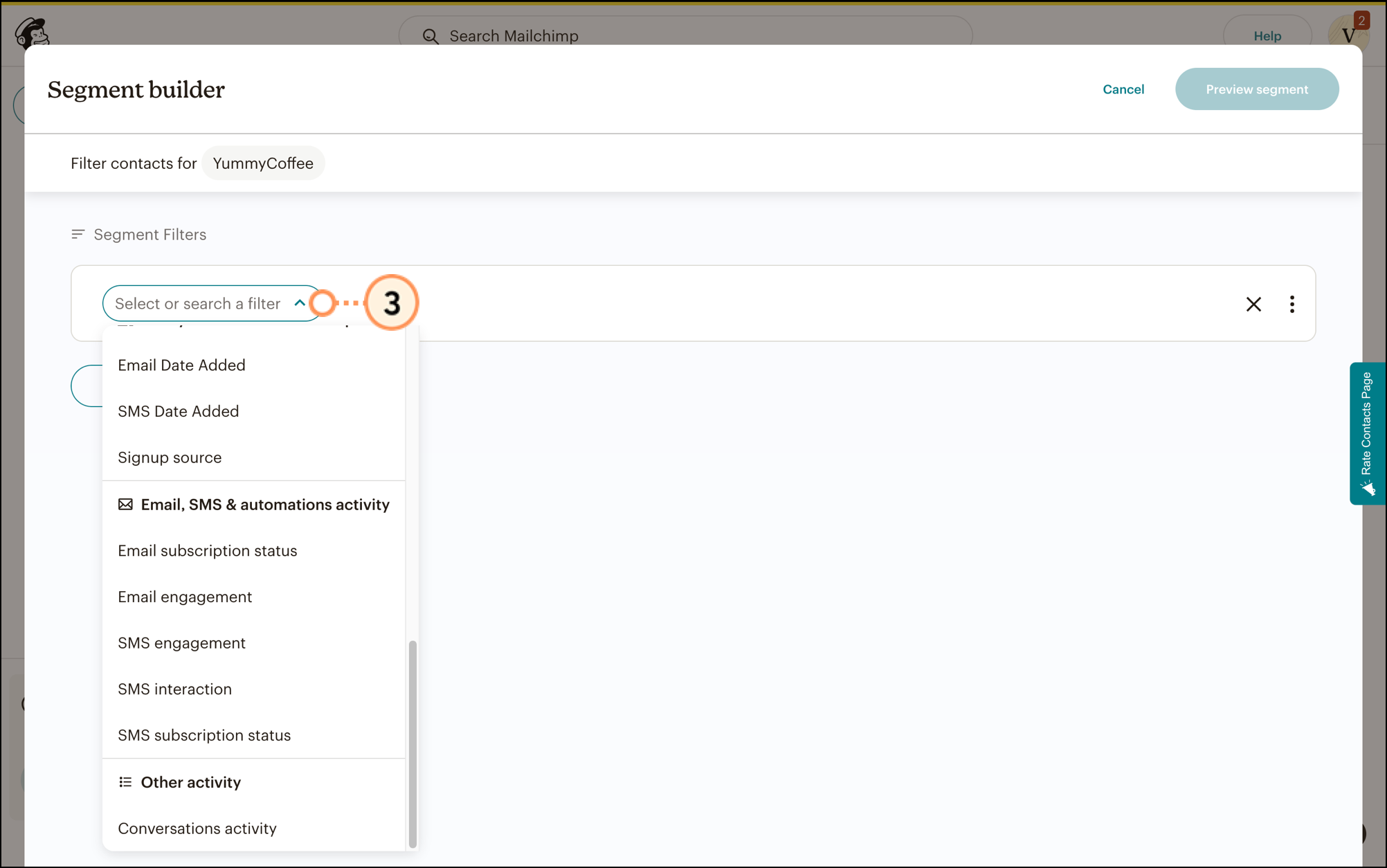Select Conversations activity filter
Viewport: 1387px width, 868px height.
[x=253, y=829]
